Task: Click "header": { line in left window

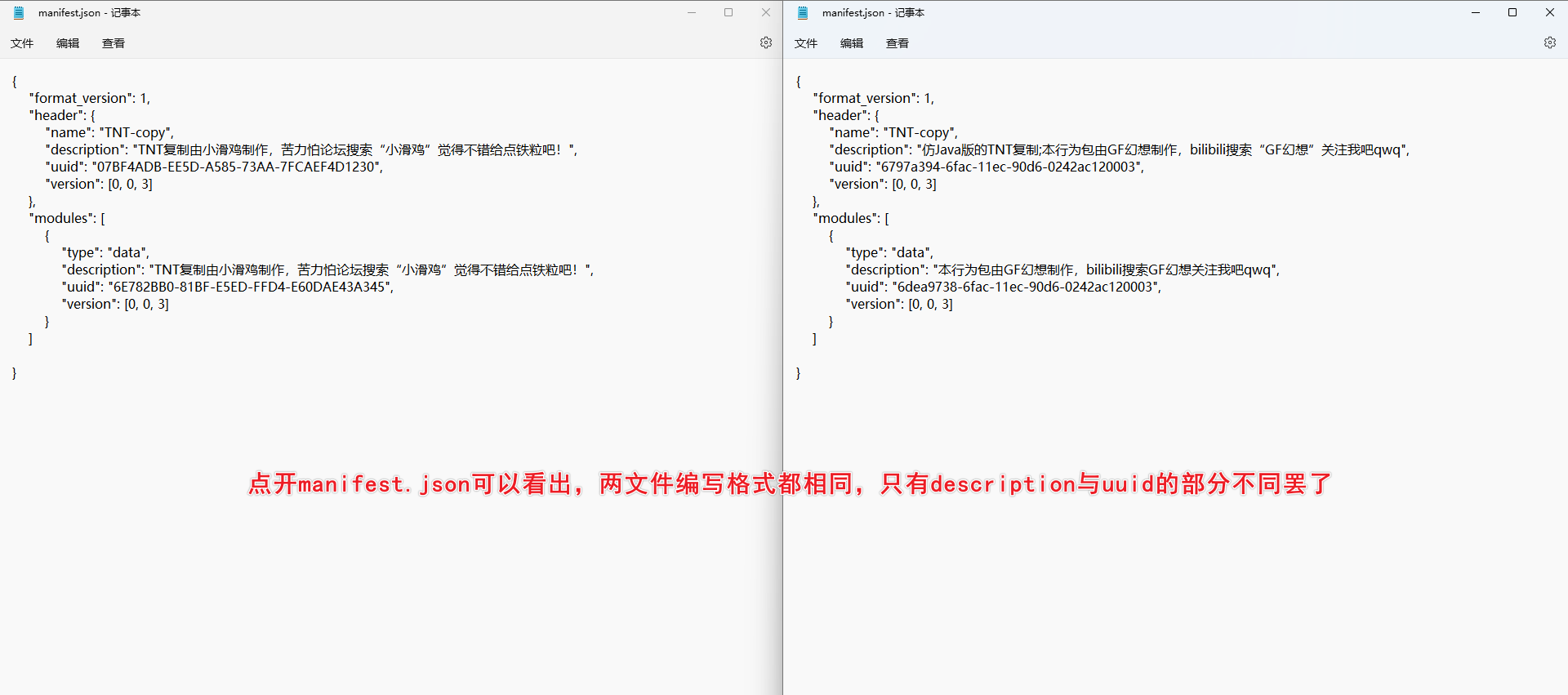Action: [62, 115]
